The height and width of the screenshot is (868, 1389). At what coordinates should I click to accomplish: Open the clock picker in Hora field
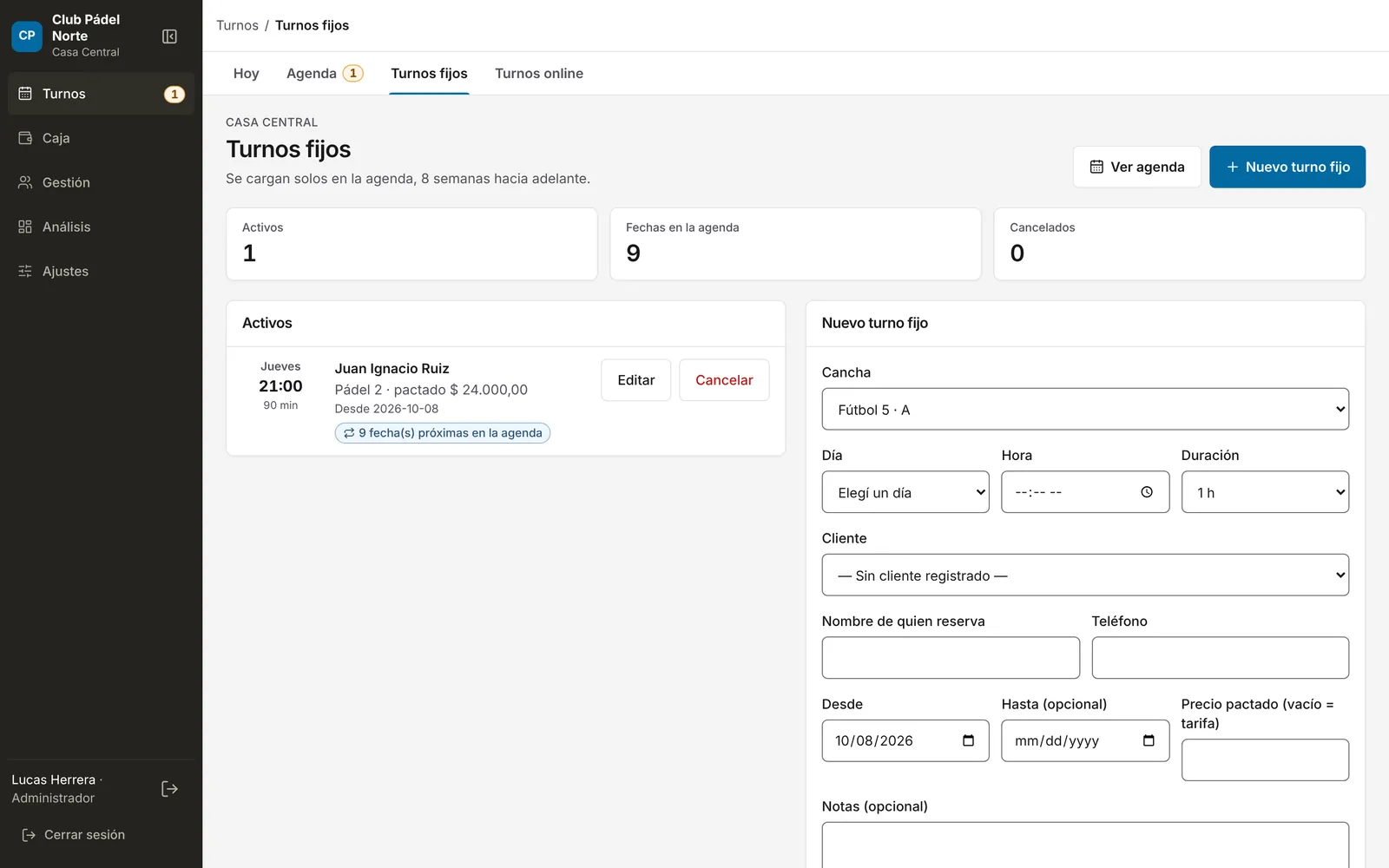(1147, 492)
